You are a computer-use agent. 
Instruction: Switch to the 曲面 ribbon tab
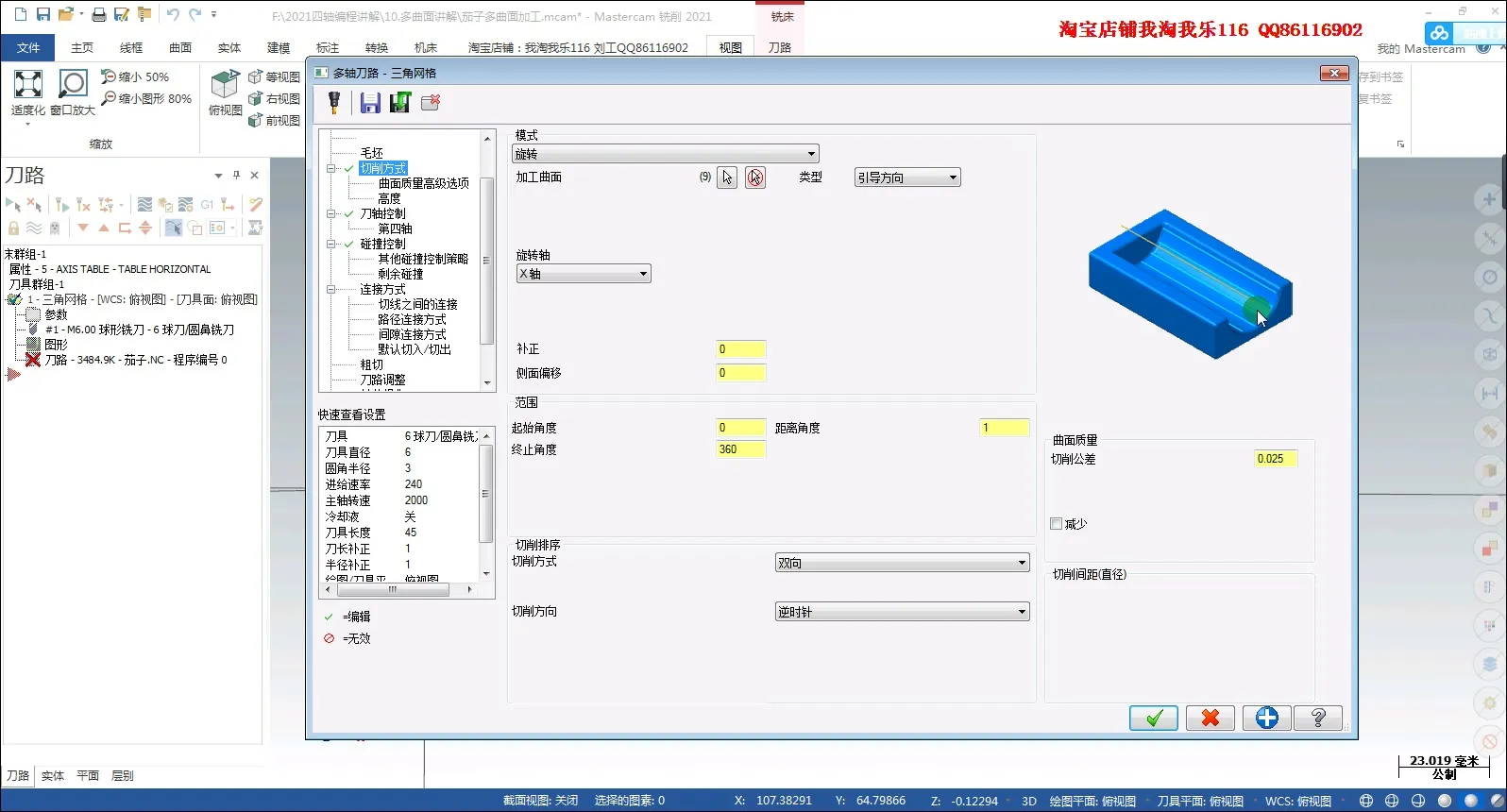[180, 47]
